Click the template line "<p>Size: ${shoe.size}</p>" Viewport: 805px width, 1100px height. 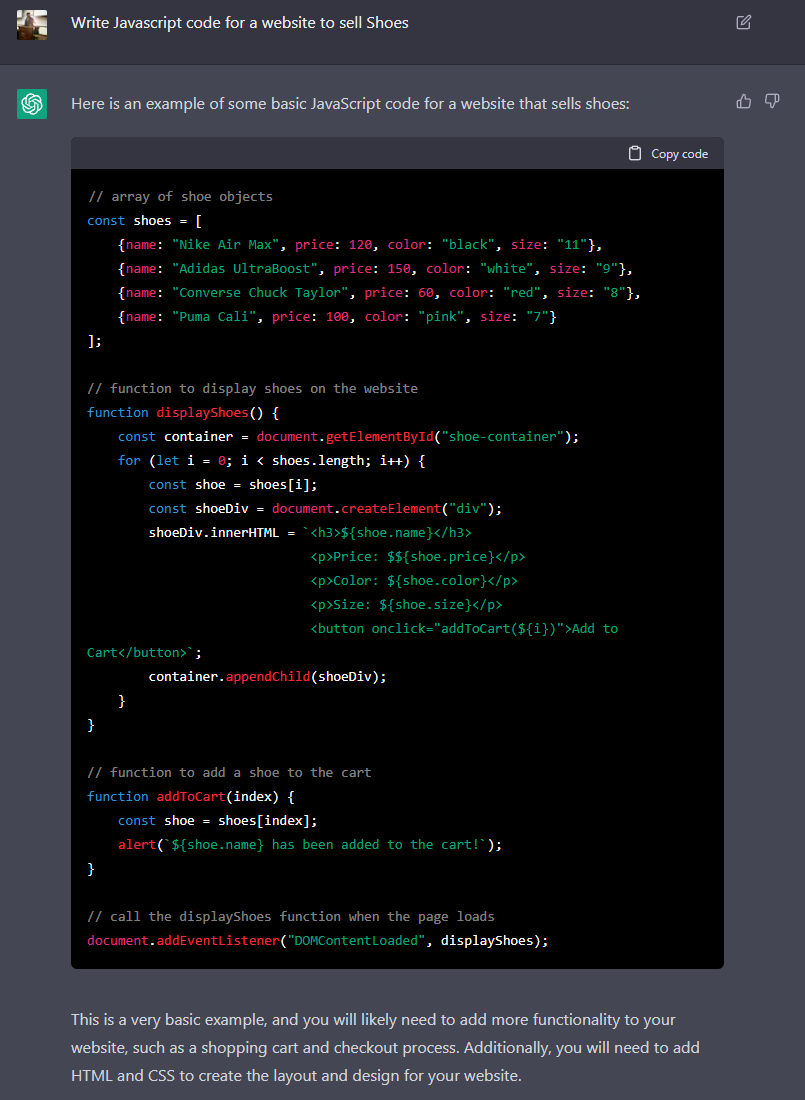click(x=406, y=604)
